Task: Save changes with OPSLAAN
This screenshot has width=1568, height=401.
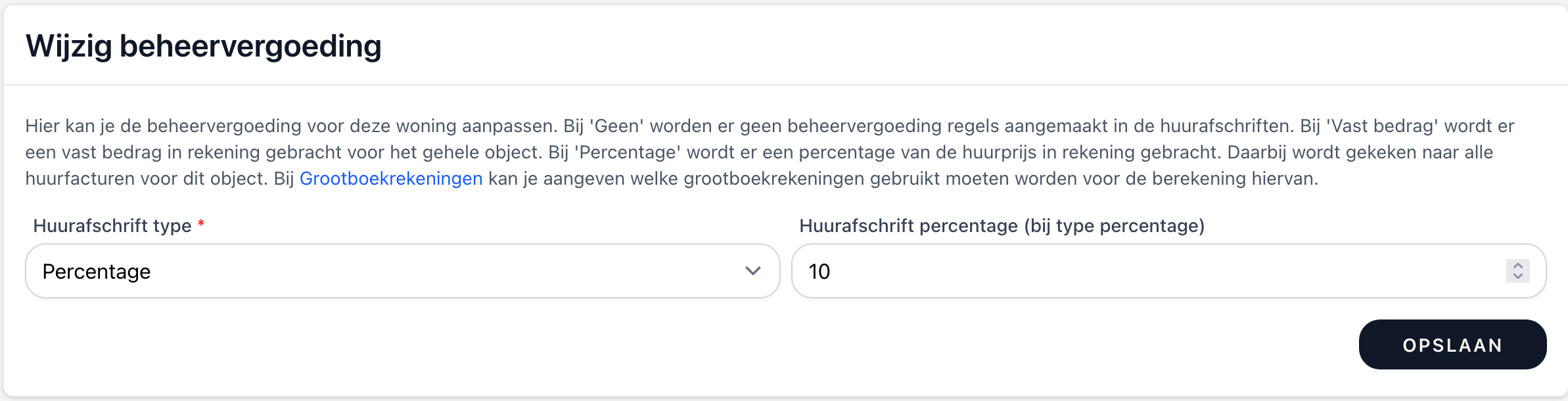Action: click(1452, 344)
